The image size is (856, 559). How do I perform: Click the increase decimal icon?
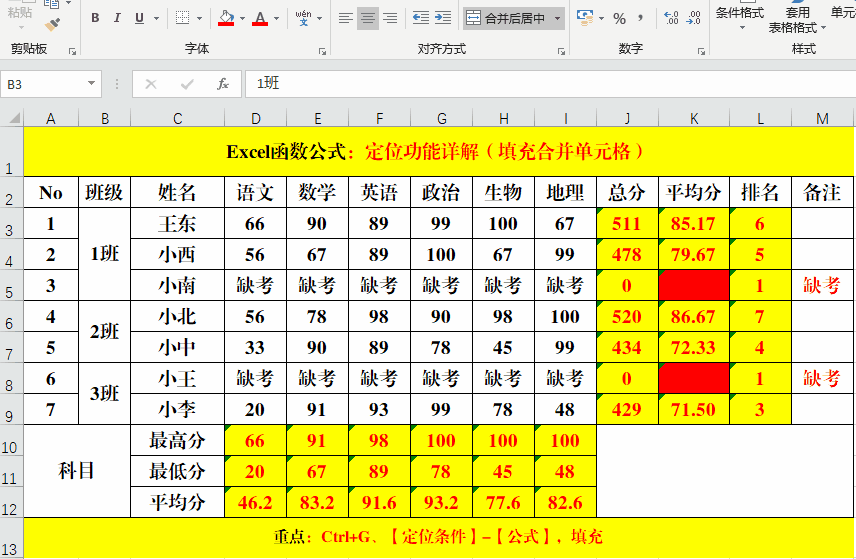(671, 18)
